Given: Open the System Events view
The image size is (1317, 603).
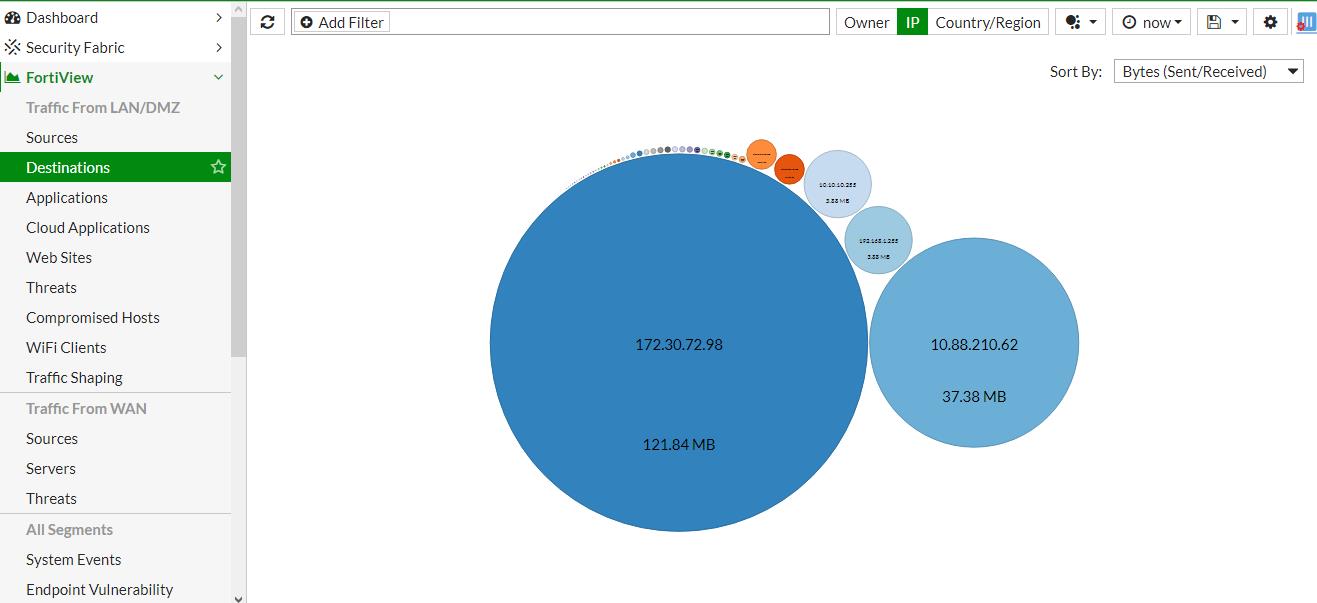Looking at the screenshot, I should click(74, 559).
